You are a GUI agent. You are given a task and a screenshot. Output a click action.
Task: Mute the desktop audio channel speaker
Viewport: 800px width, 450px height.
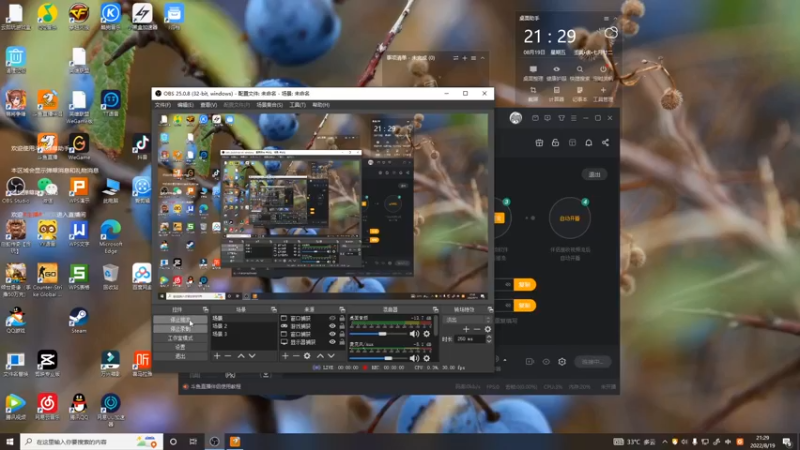(414, 334)
